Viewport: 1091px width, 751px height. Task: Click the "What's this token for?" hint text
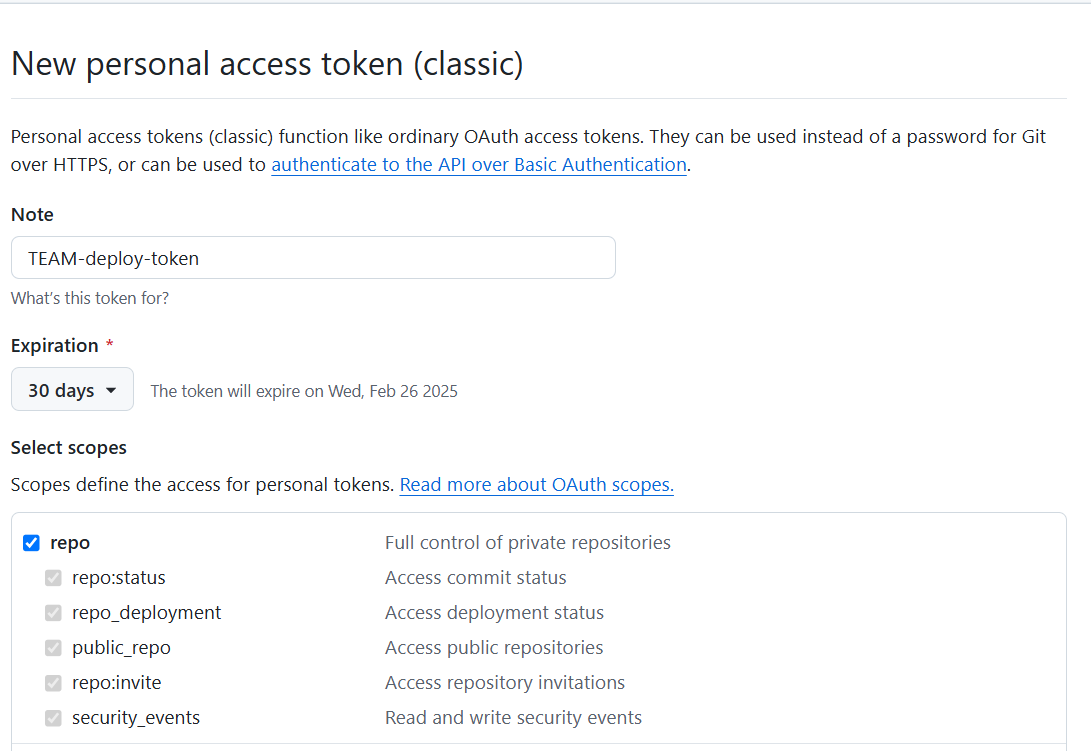pos(89,297)
